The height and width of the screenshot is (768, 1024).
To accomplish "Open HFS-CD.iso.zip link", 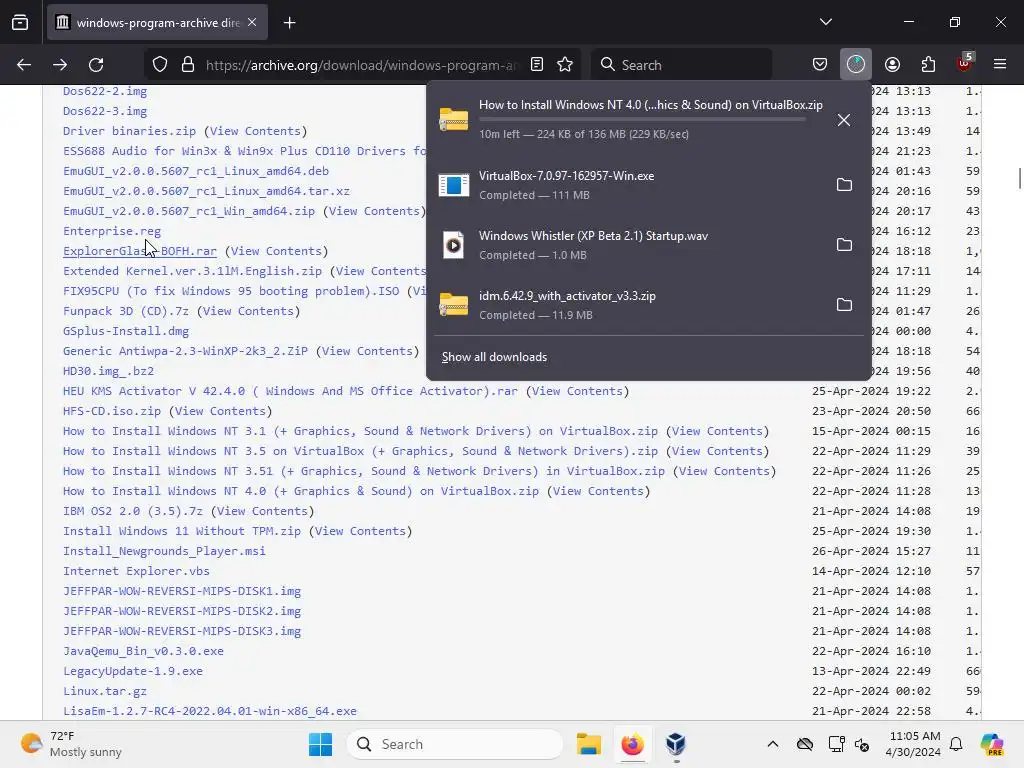I will click(x=112, y=411).
